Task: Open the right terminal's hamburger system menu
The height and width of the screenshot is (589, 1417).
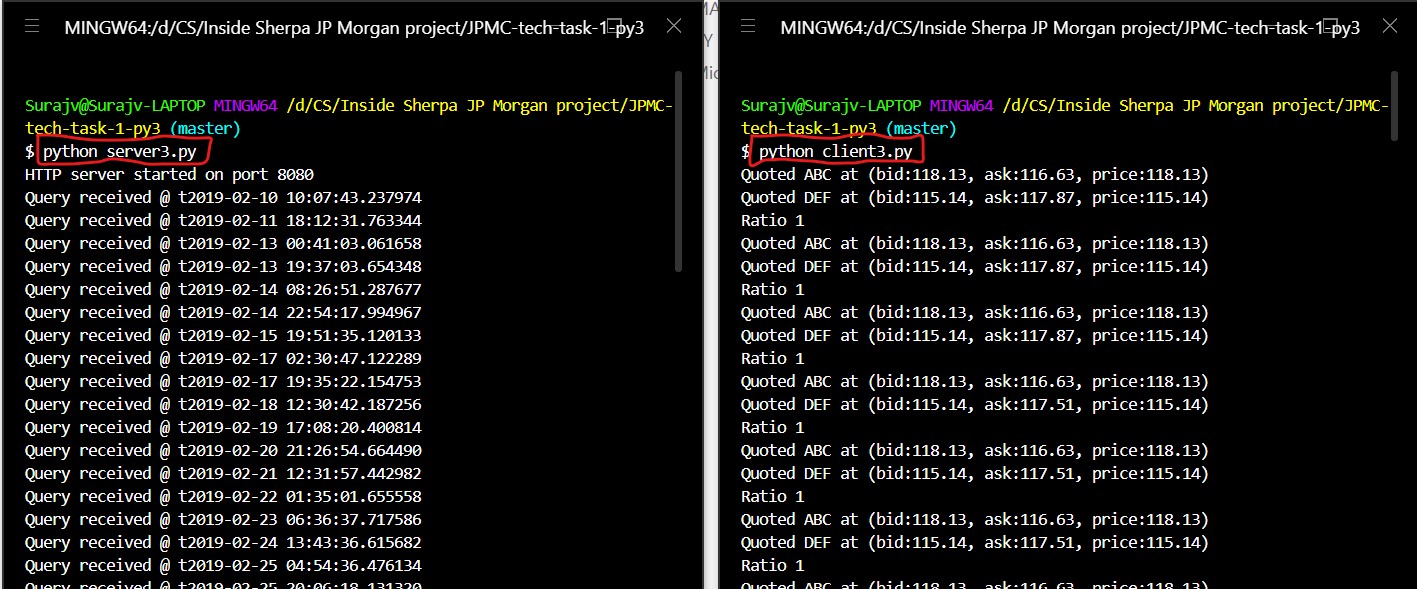Action: pos(748,27)
